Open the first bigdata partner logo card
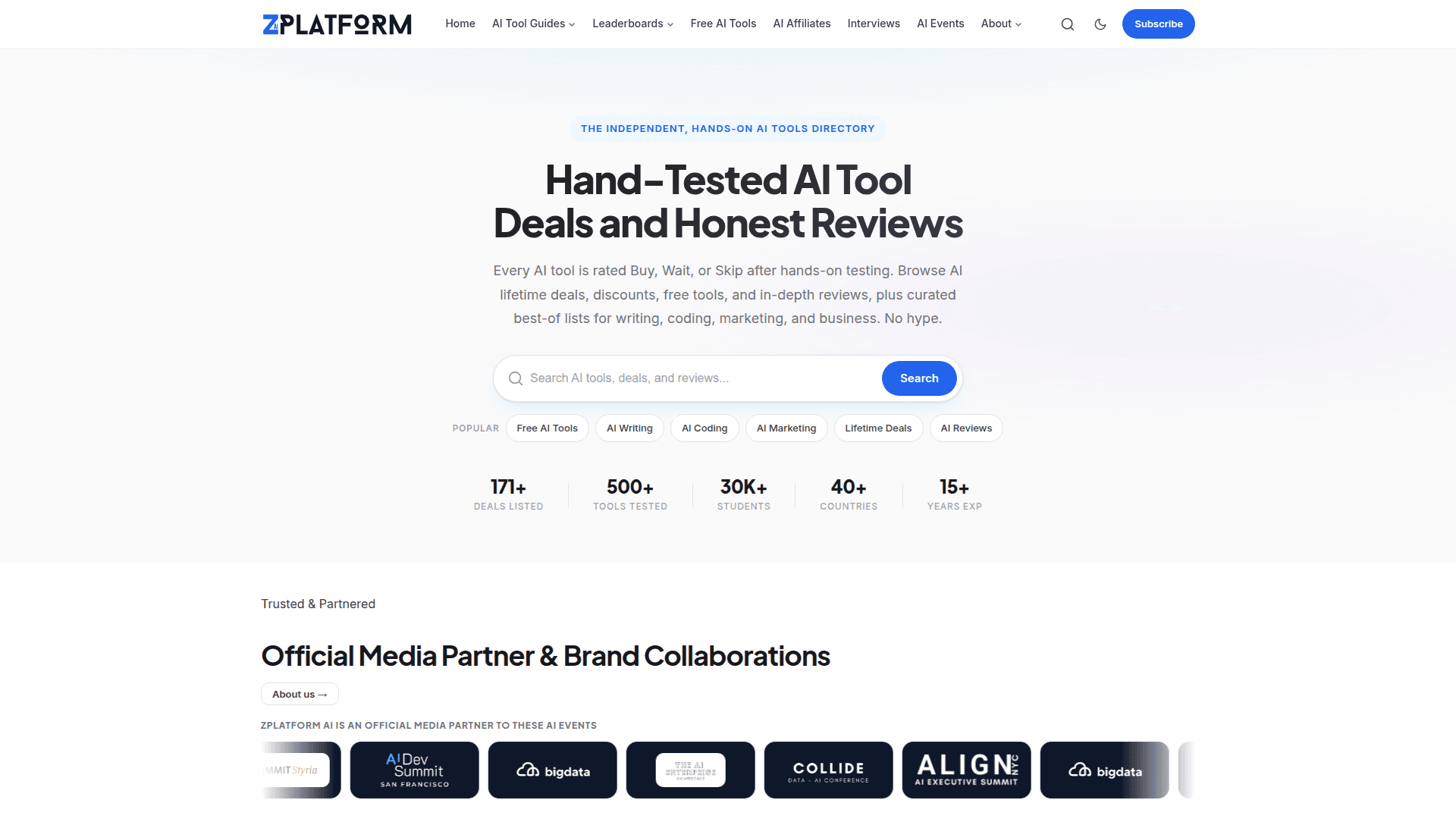This screenshot has width=1456, height=819. click(553, 770)
